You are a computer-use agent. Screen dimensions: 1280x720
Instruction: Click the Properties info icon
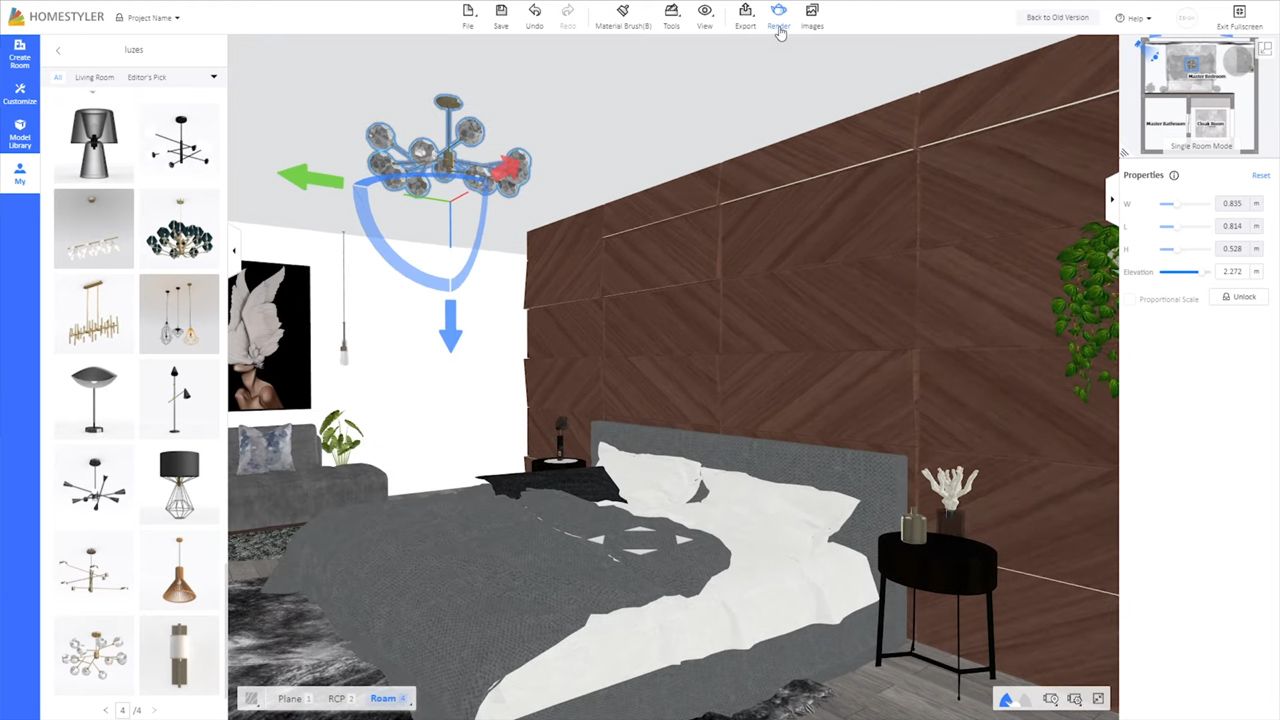(1174, 175)
